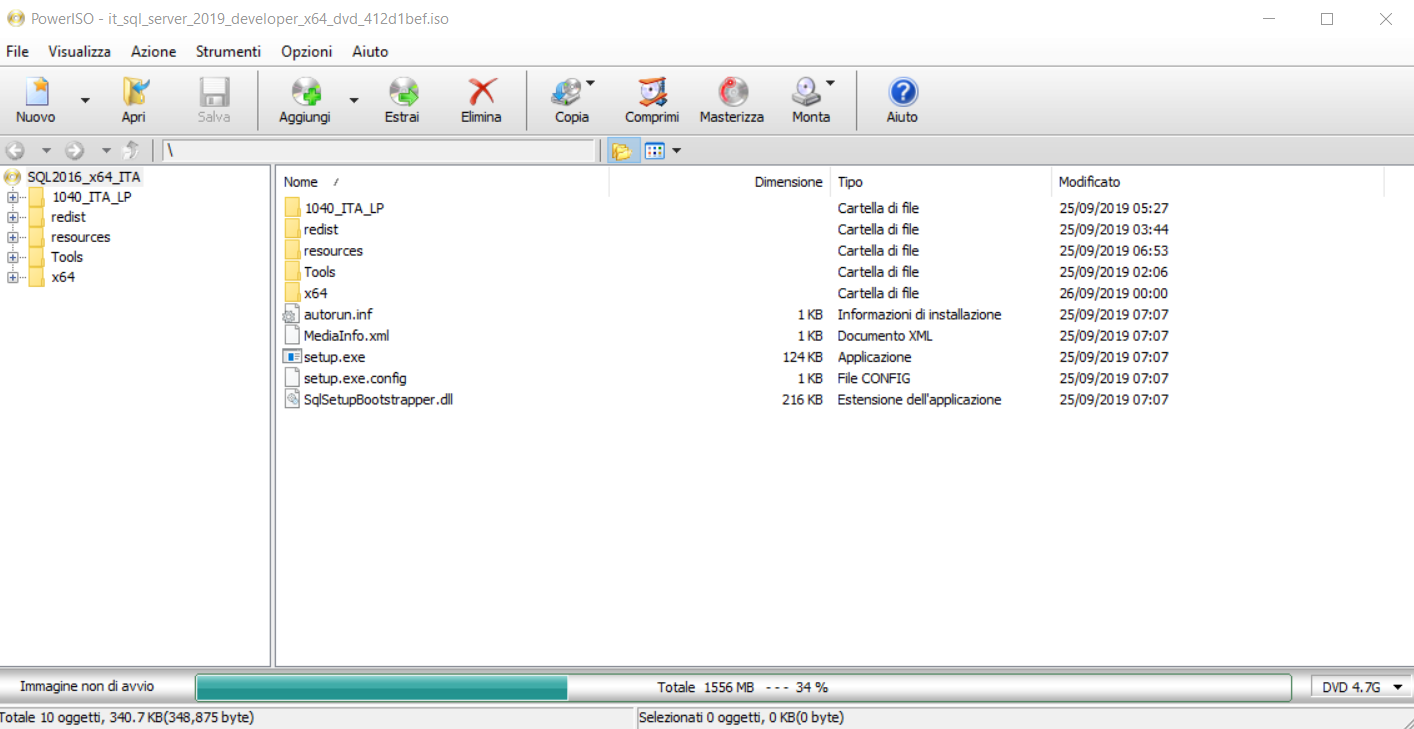Click the Selezionati 0 oggetti status text
The height and width of the screenshot is (729, 1414).
741,717
